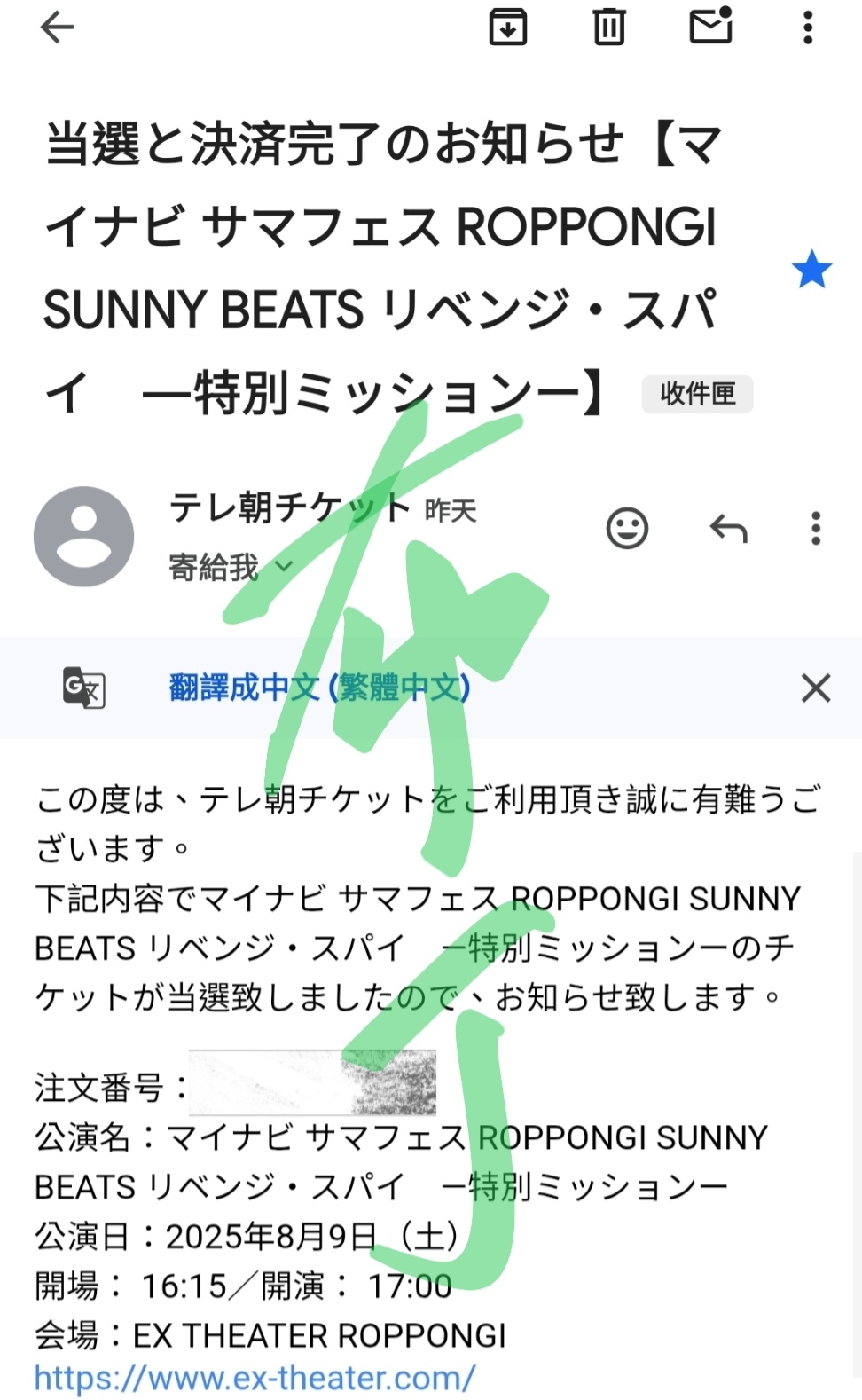Open the ex-theater.com link

pyautogui.click(x=255, y=1379)
